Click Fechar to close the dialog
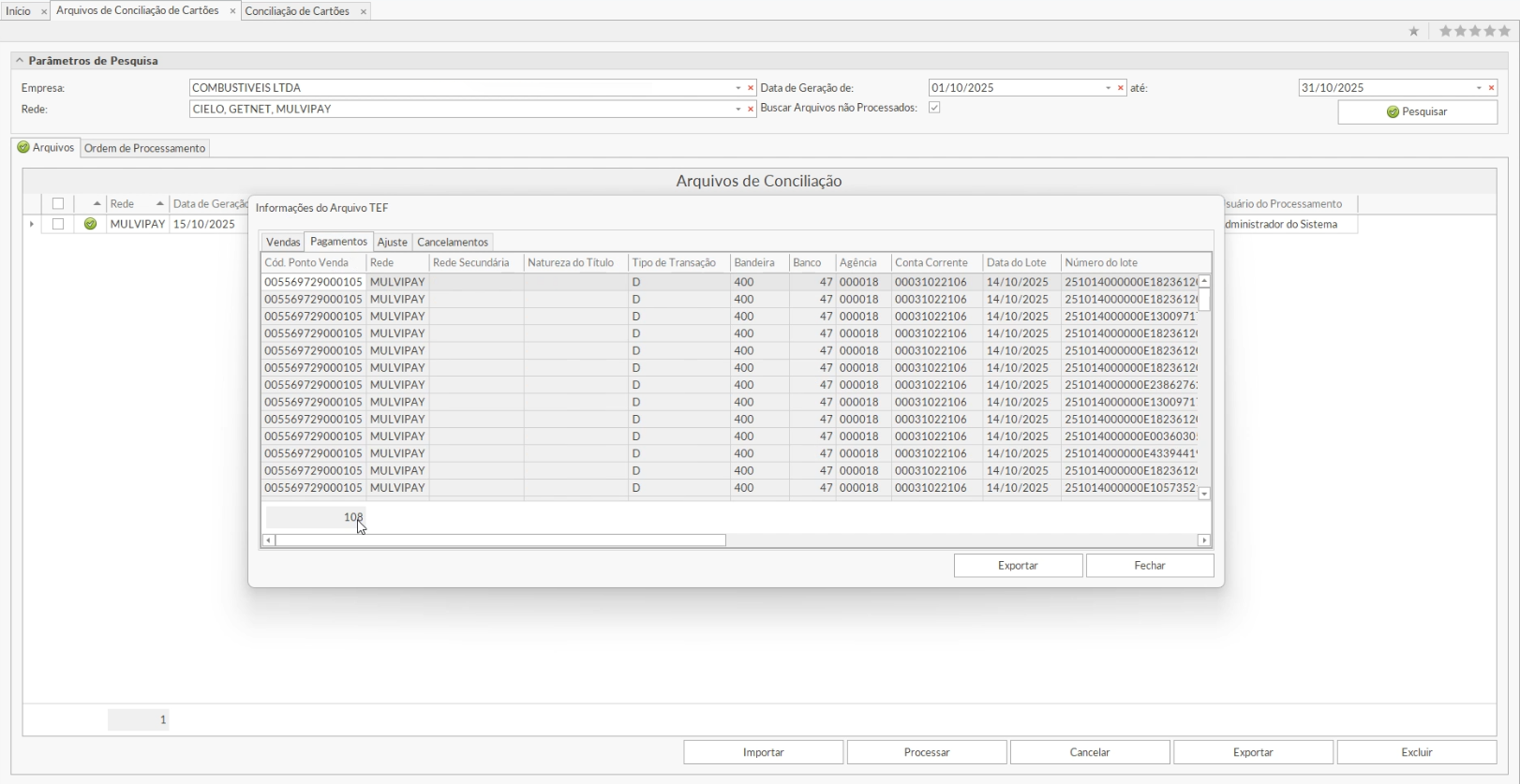The image size is (1520, 784). tap(1150, 566)
